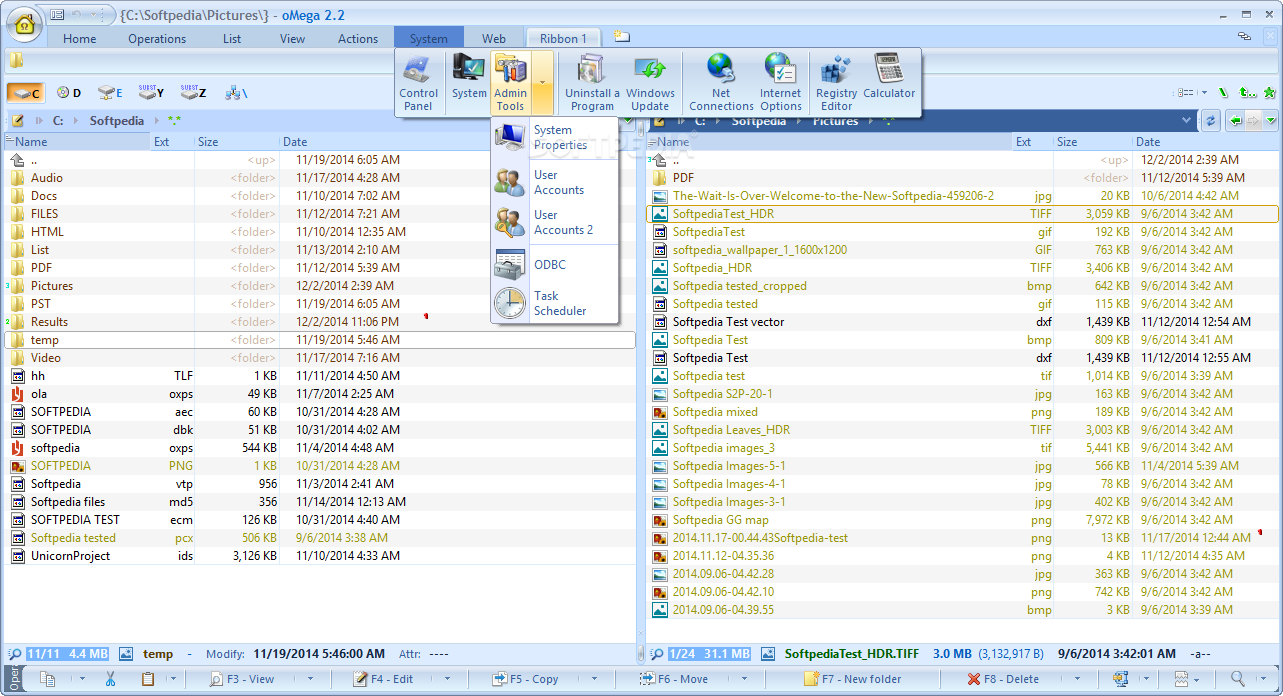Click Softpedia in left panel breadcrumb
This screenshot has height=696, width=1283.
click(x=117, y=120)
